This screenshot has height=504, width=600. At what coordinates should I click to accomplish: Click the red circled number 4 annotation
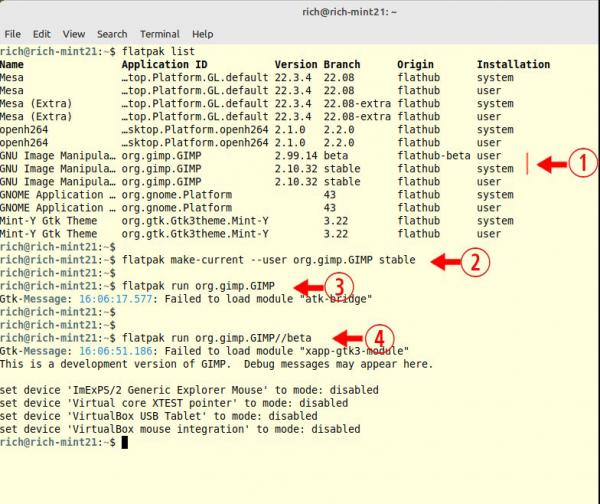pos(379,338)
